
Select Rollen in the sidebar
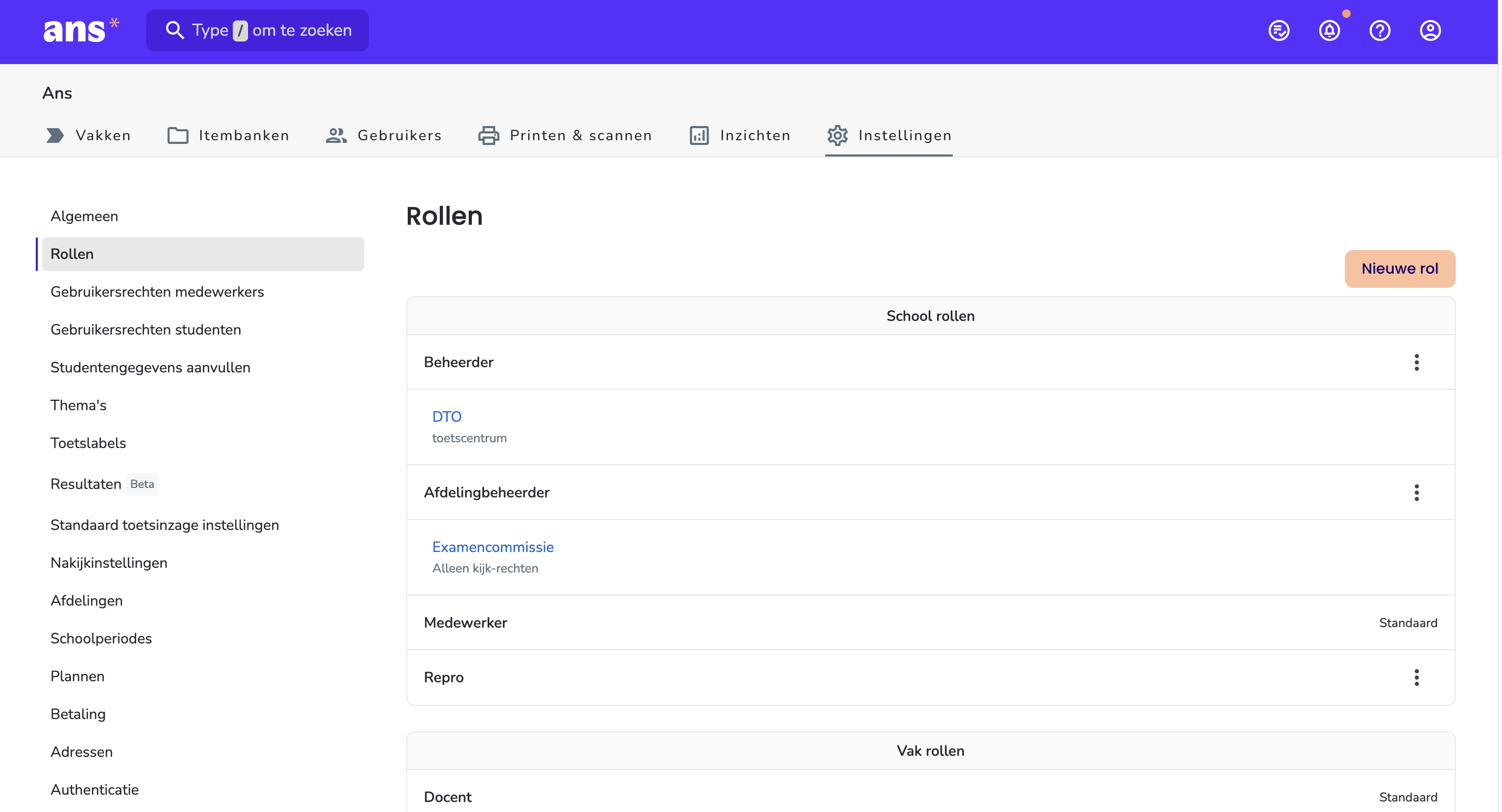pyautogui.click(x=203, y=254)
